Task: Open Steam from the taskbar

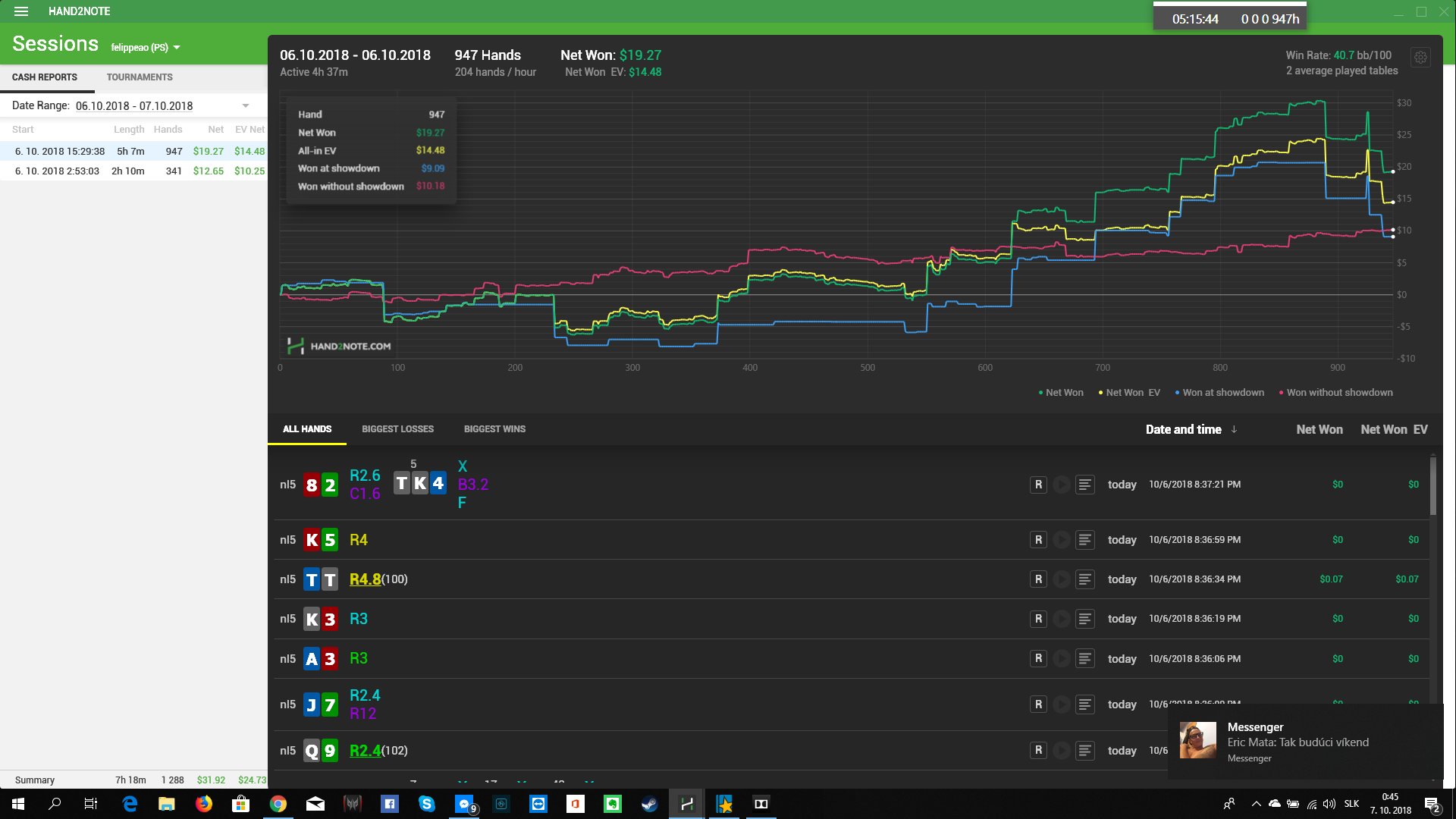Action: point(649,804)
